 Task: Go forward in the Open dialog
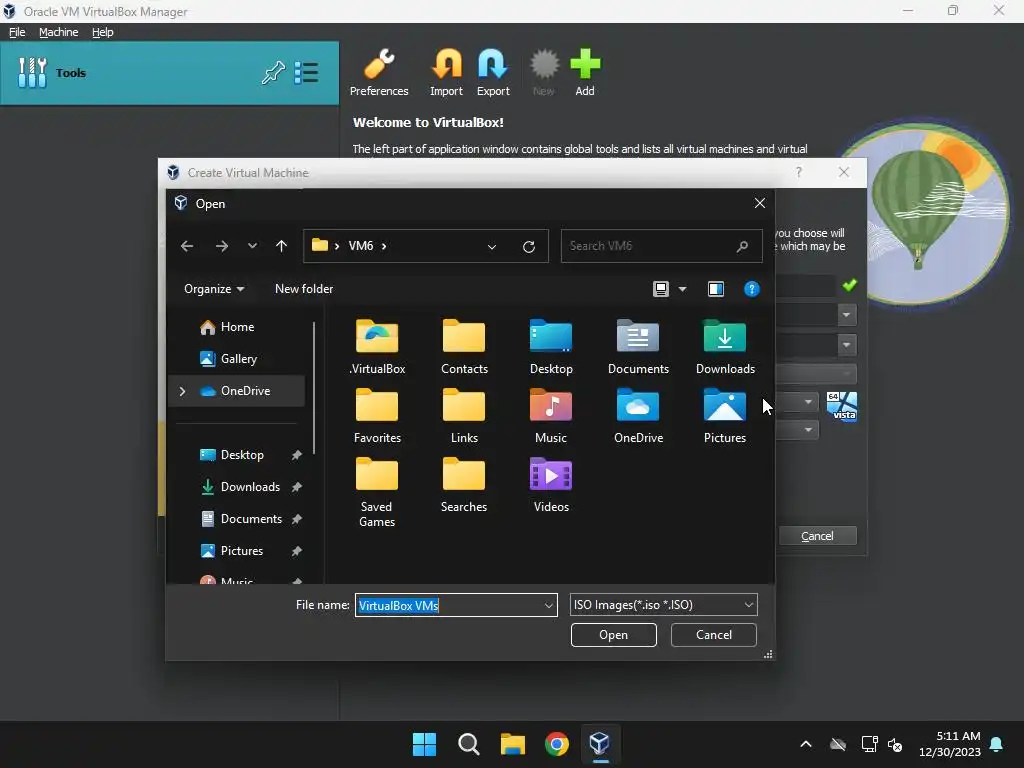point(222,246)
